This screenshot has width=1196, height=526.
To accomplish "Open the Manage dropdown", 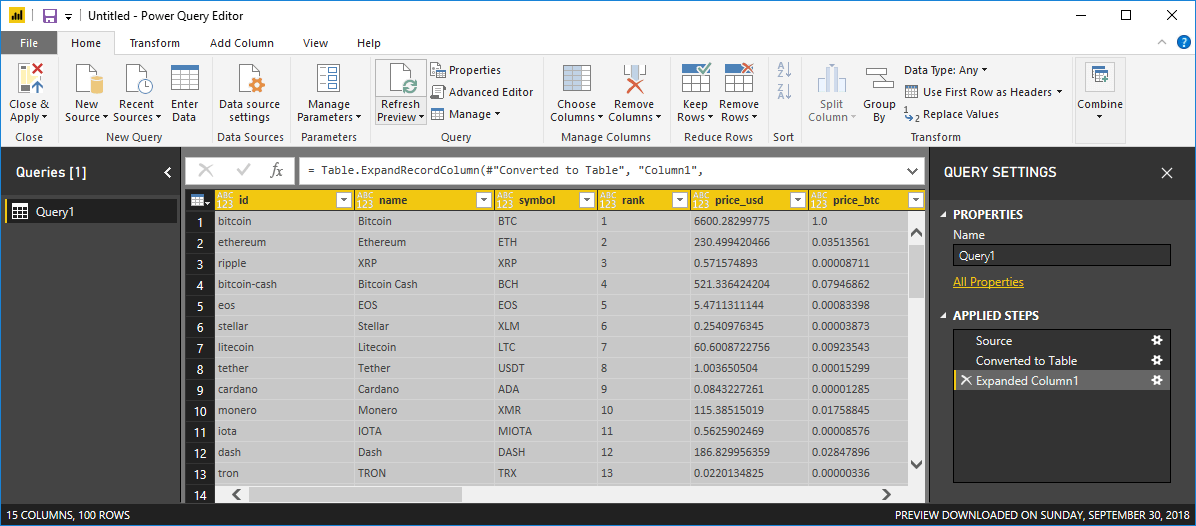I will coord(465,114).
